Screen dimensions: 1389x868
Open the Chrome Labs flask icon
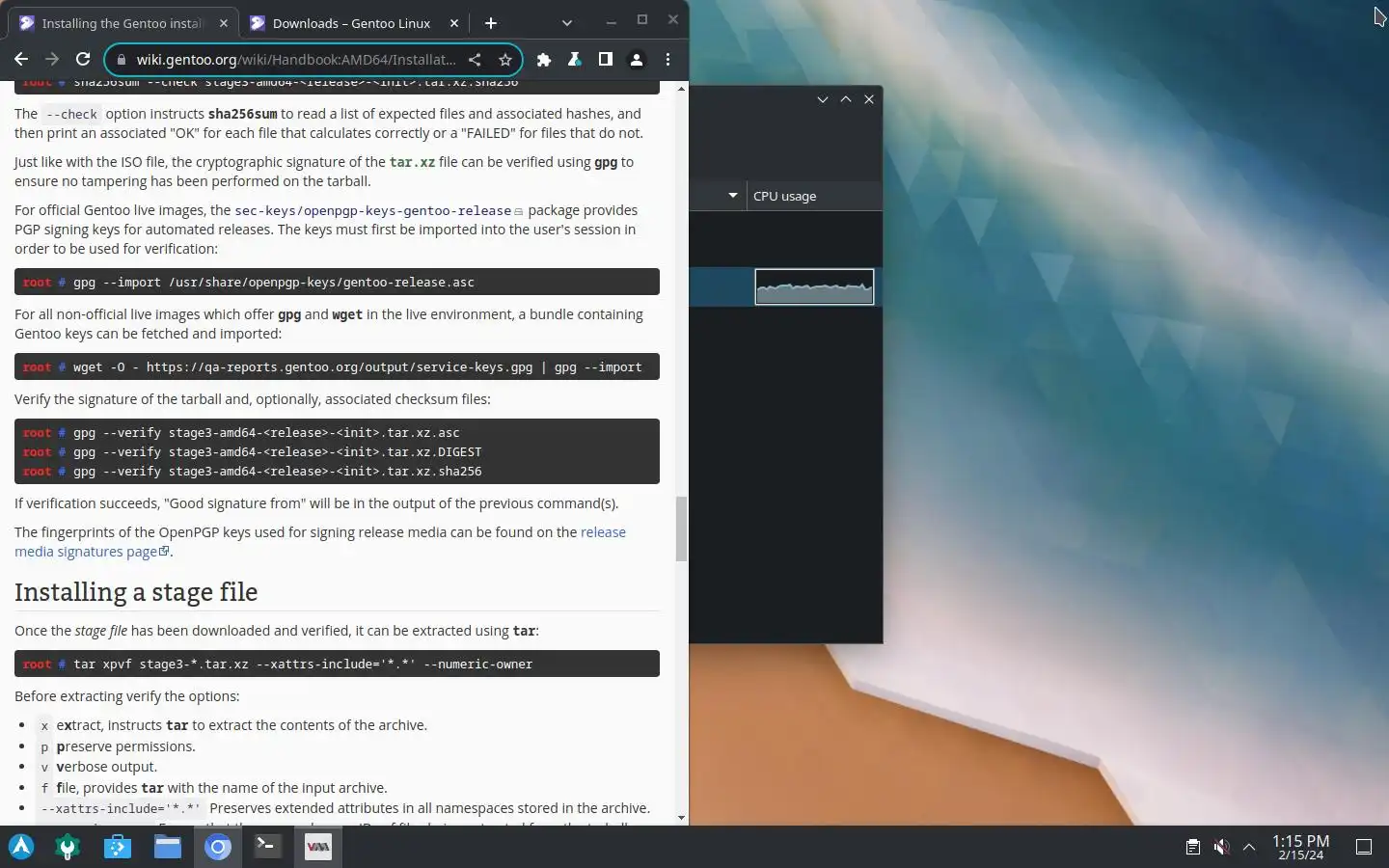click(x=575, y=60)
